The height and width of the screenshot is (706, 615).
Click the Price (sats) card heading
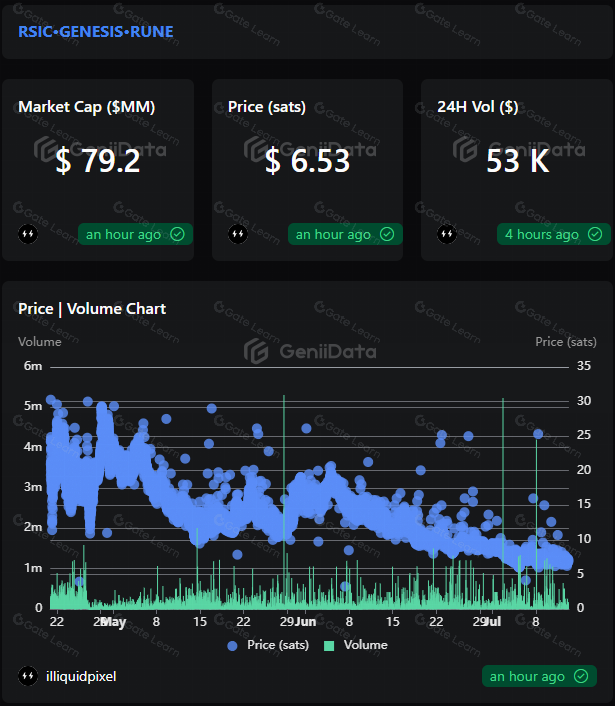click(267, 107)
